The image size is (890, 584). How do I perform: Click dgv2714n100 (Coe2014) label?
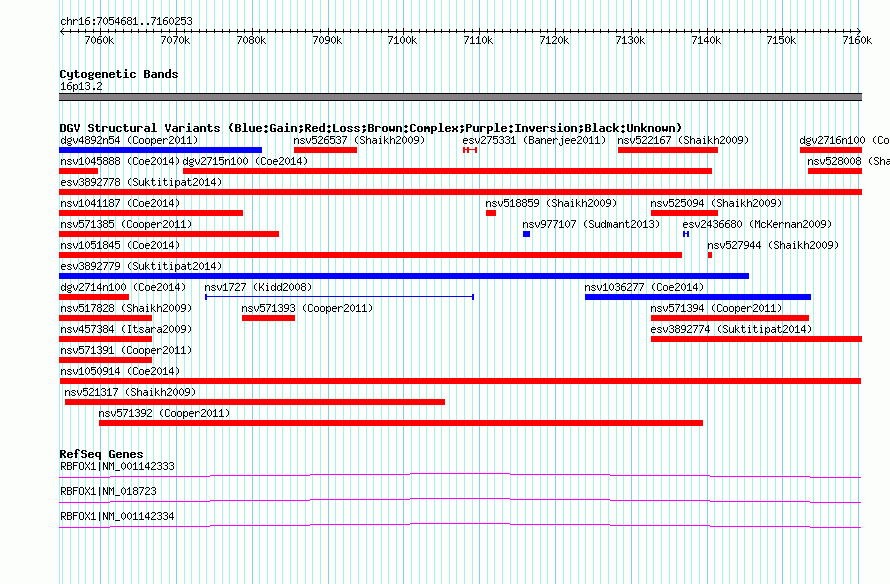(123, 287)
